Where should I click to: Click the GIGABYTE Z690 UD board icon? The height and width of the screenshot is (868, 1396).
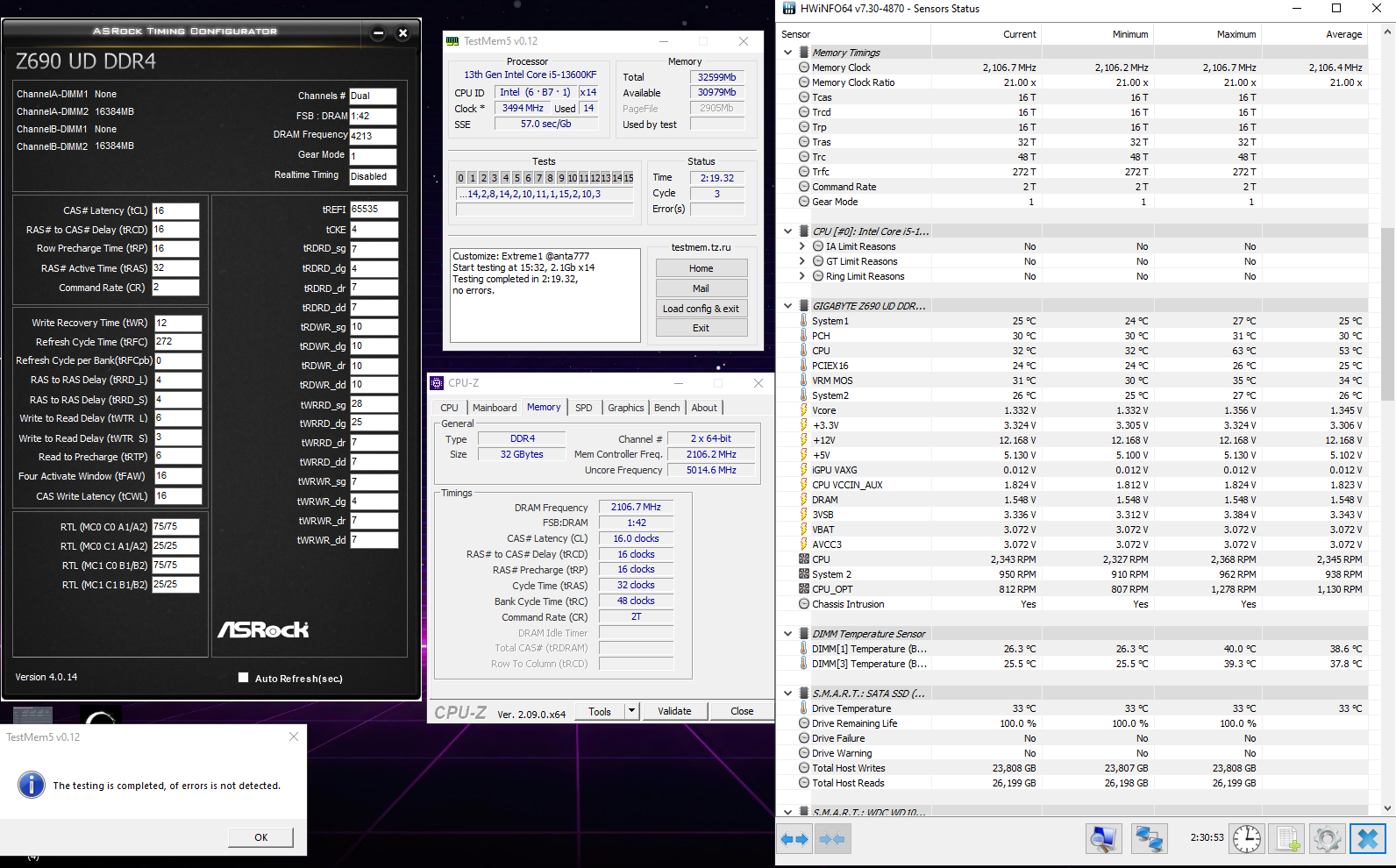804,306
